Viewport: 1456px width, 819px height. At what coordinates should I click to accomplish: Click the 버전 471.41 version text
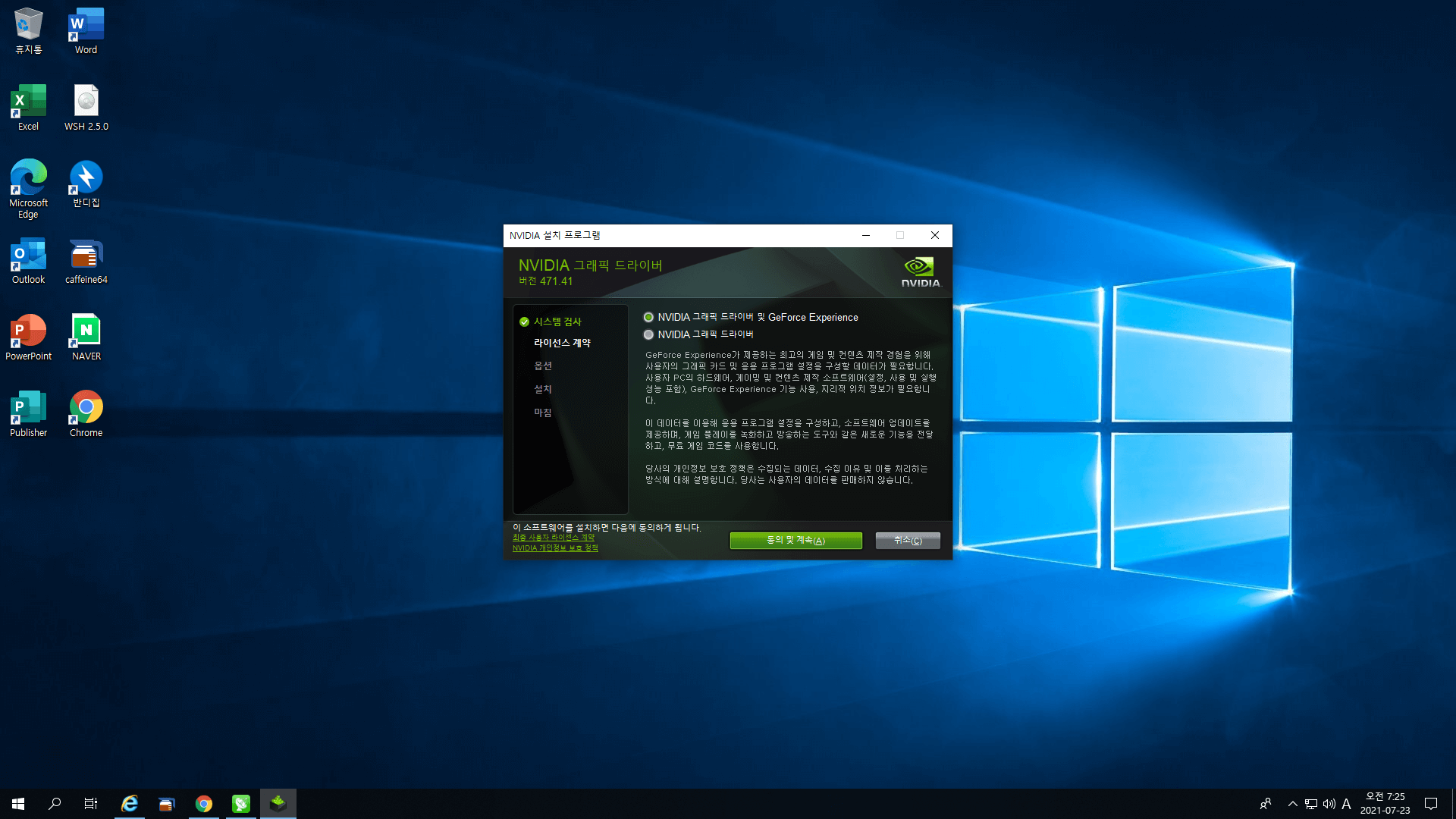[x=546, y=281]
